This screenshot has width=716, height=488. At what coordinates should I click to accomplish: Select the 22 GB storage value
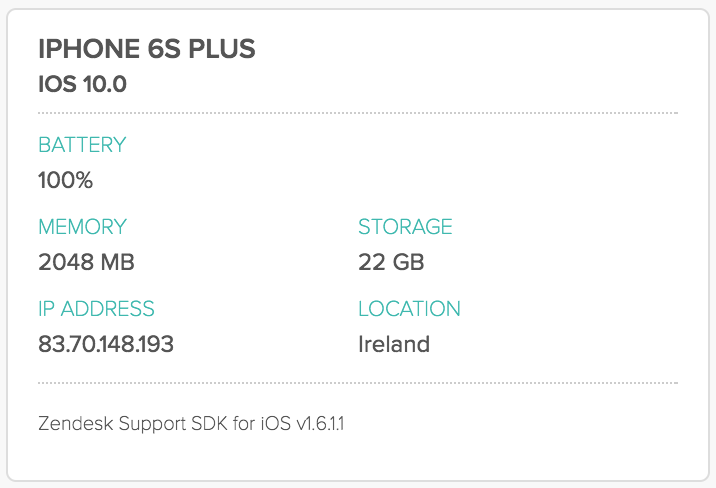coord(391,263)
